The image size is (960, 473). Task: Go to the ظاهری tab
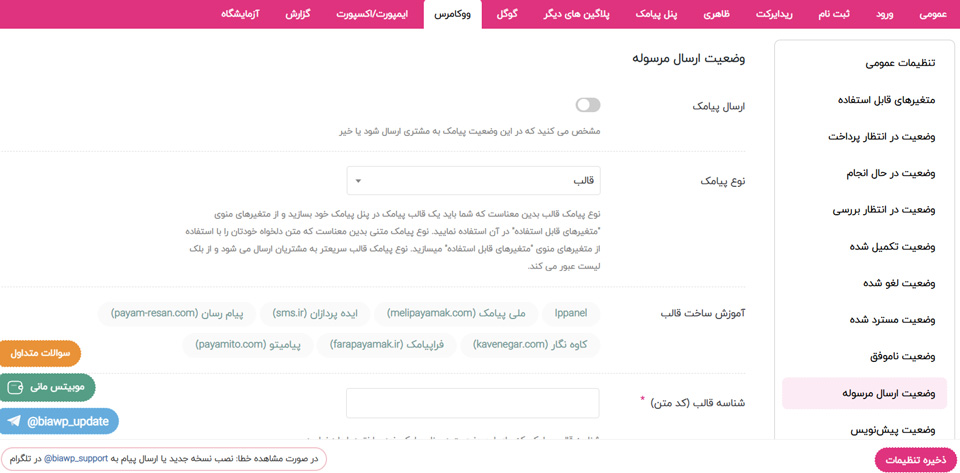(x=716, y=14)
